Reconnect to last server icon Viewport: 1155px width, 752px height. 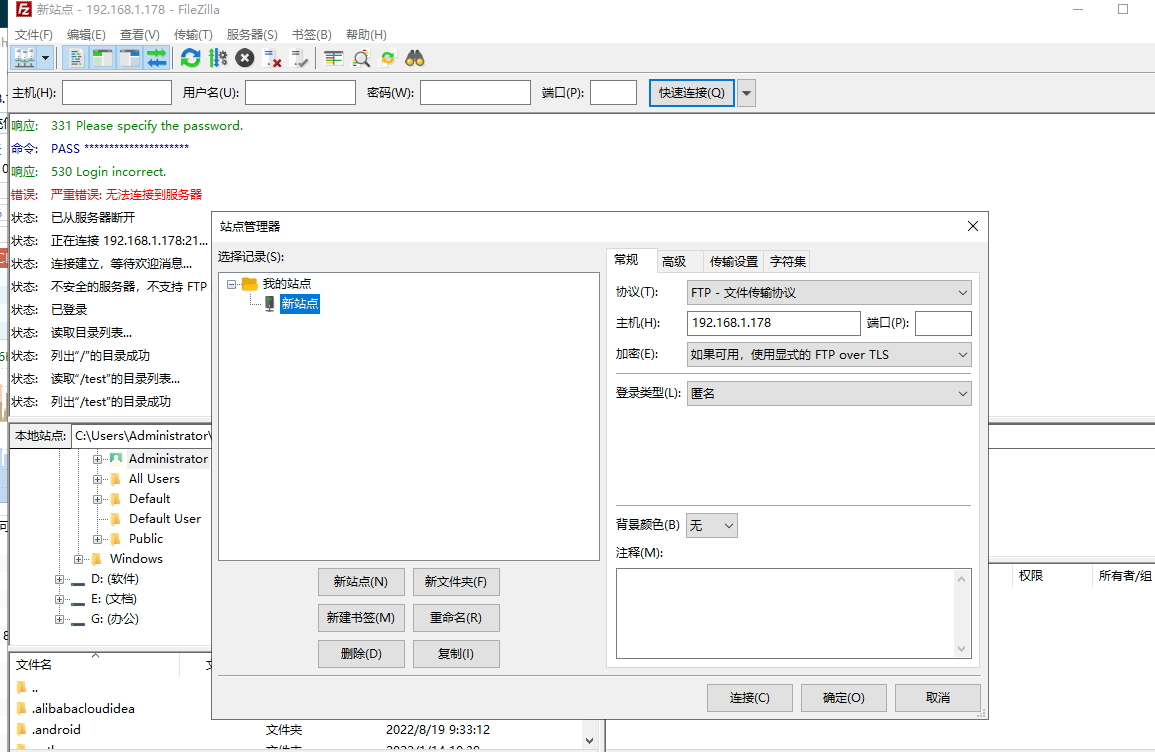click(299, 58)
